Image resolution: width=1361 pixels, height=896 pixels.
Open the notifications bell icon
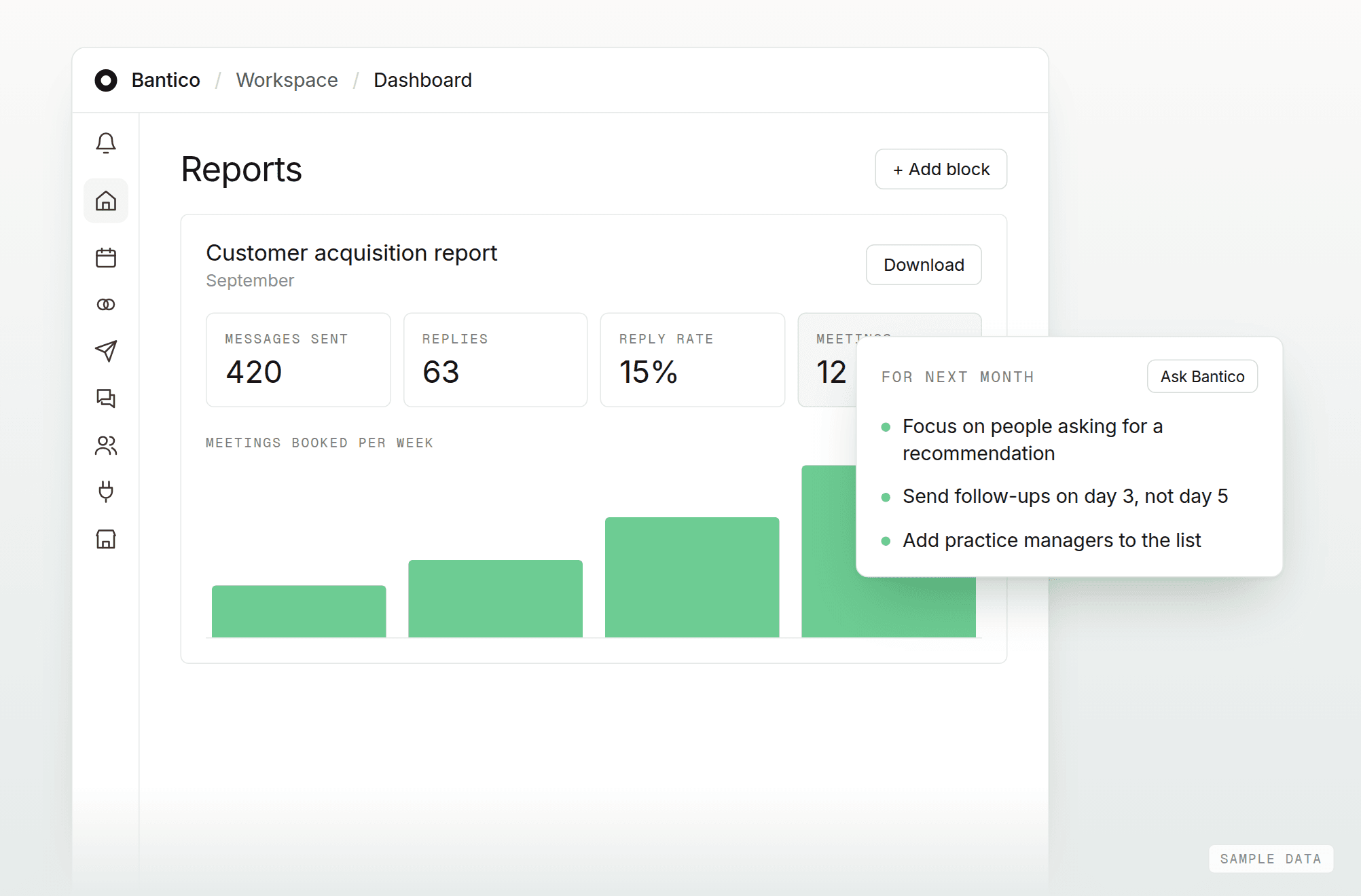tap(106, 143)
